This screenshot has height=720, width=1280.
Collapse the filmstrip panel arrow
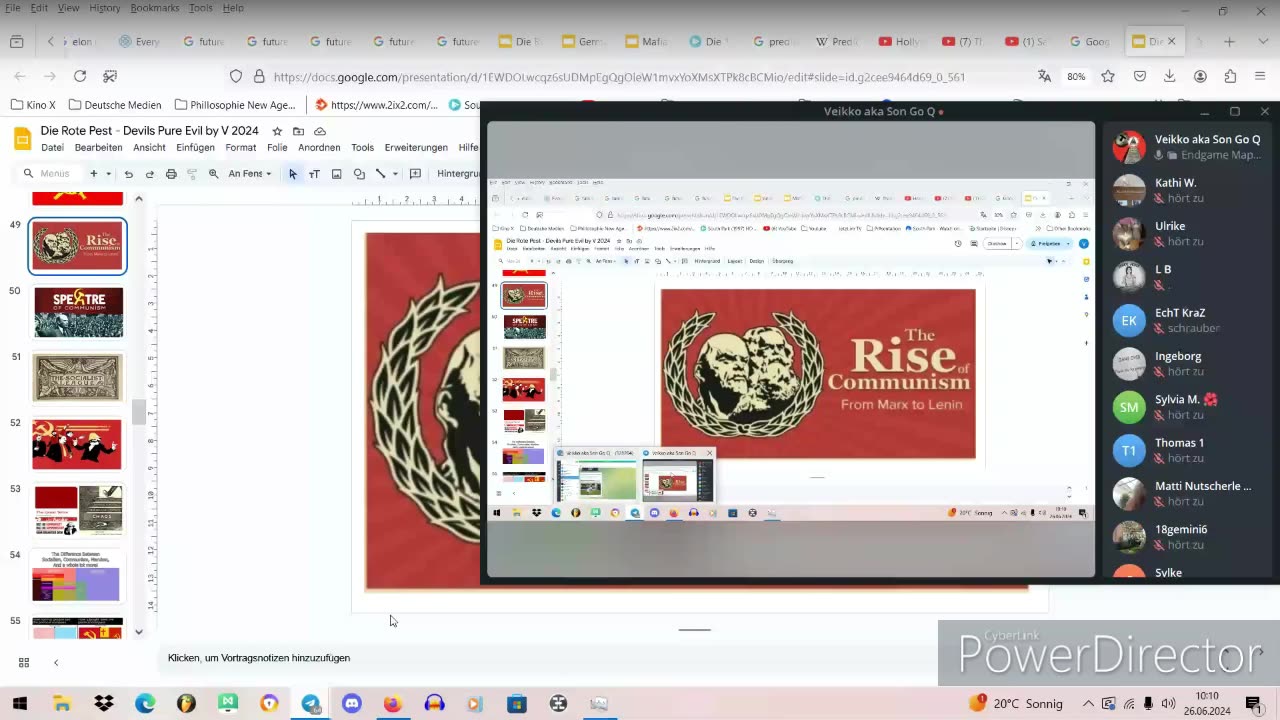pyautogui.click(x=56, y=662)
